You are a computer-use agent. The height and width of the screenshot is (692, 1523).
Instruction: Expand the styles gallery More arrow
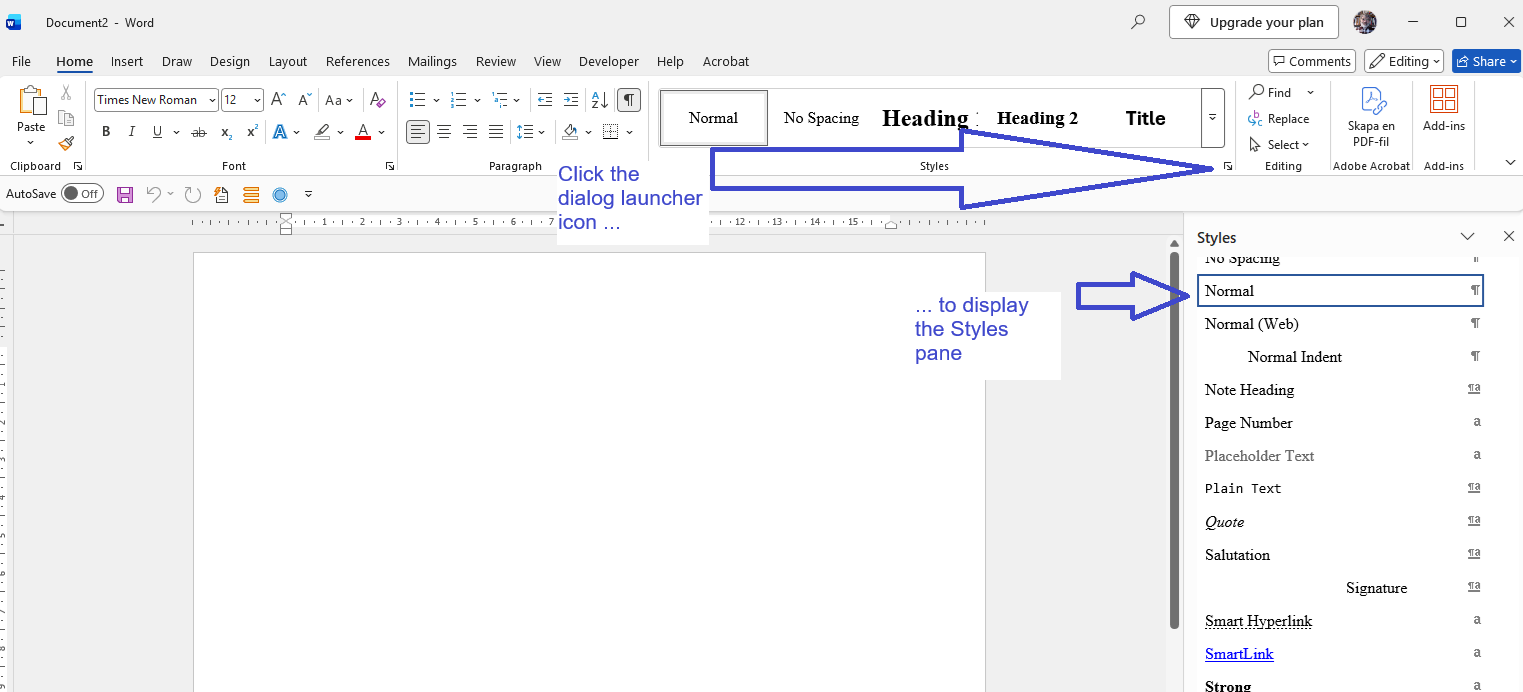(x=1212, y=117)
